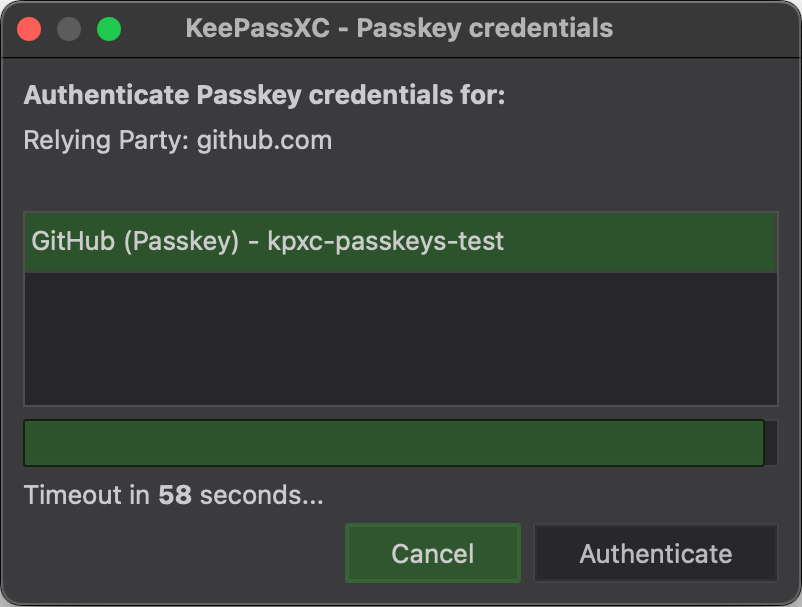Click the GitHub (Passkey) words in entry

coord(135,241)
